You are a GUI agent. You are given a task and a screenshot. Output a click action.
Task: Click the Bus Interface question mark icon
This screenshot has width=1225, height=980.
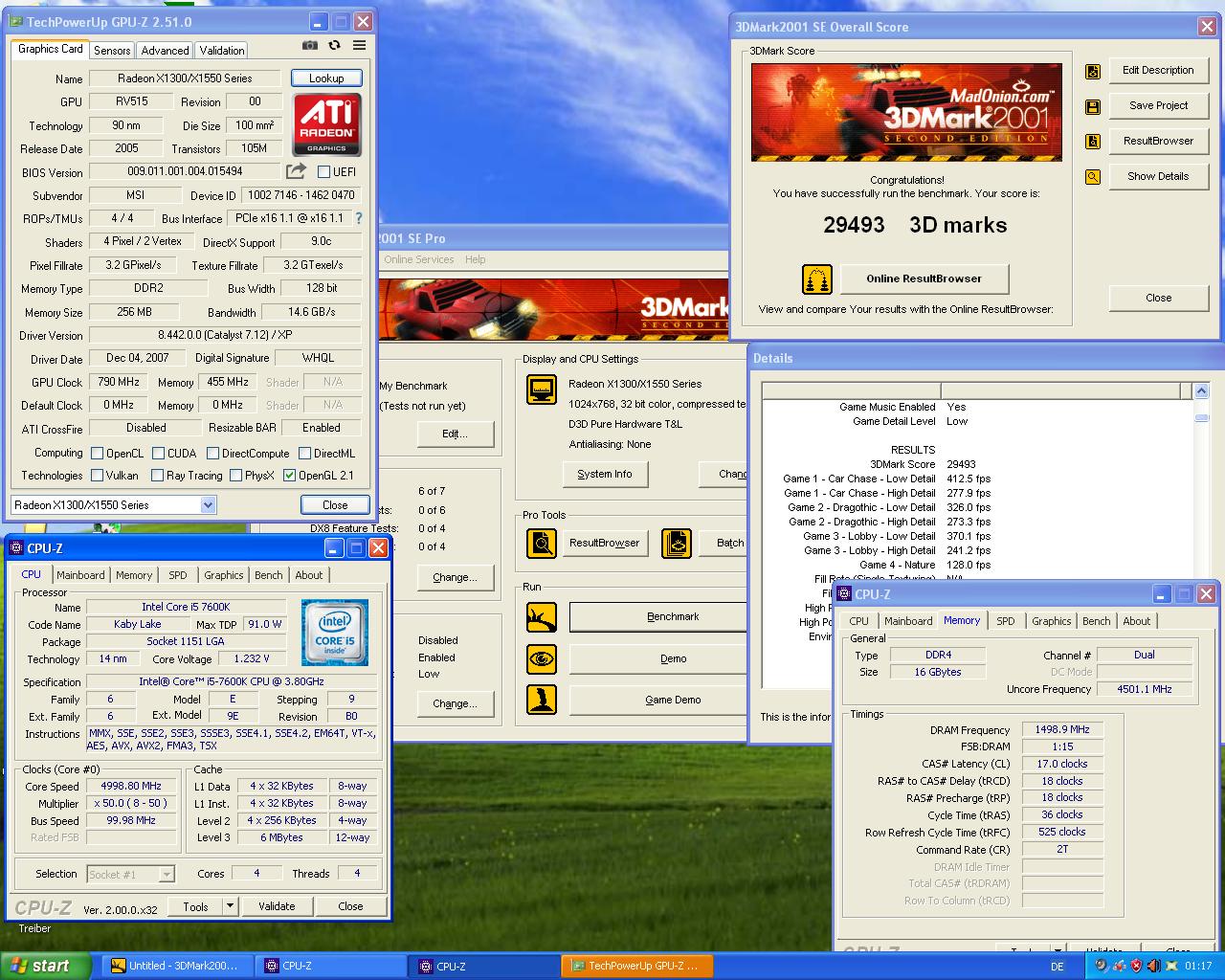click(359, 218)
